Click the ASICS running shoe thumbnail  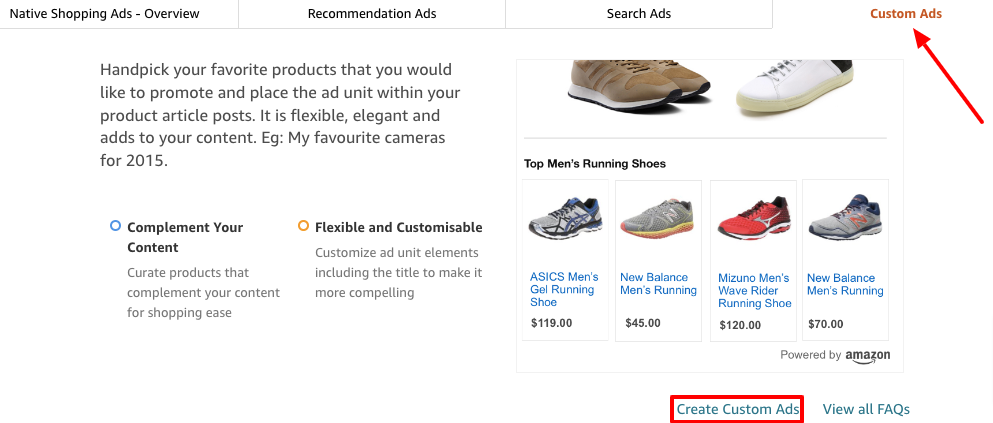[x=565, y=220]
